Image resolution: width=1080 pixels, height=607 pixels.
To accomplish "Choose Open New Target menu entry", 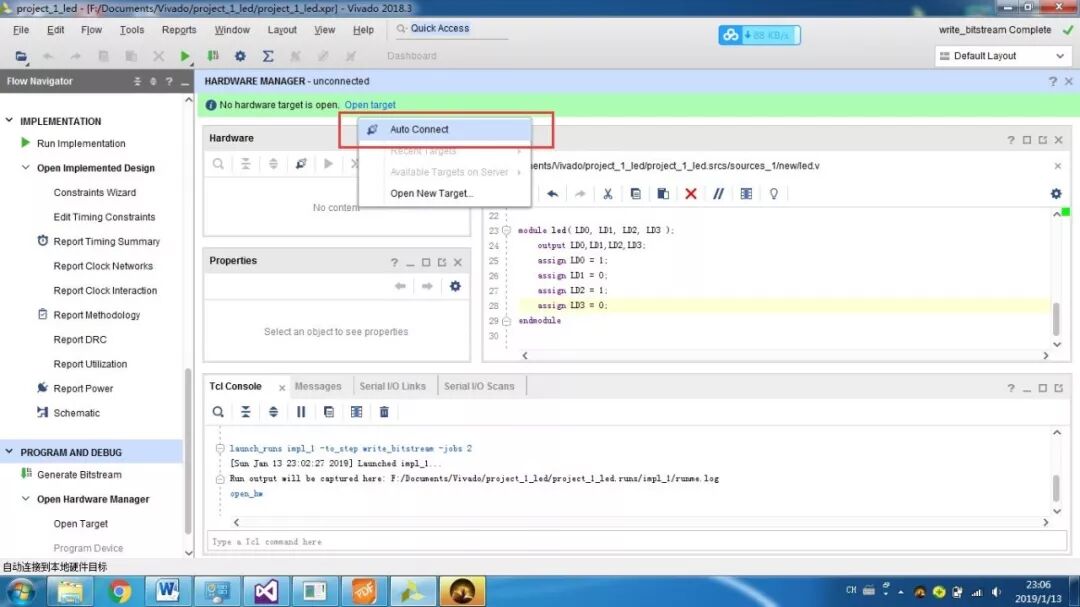I will (444, 194).
